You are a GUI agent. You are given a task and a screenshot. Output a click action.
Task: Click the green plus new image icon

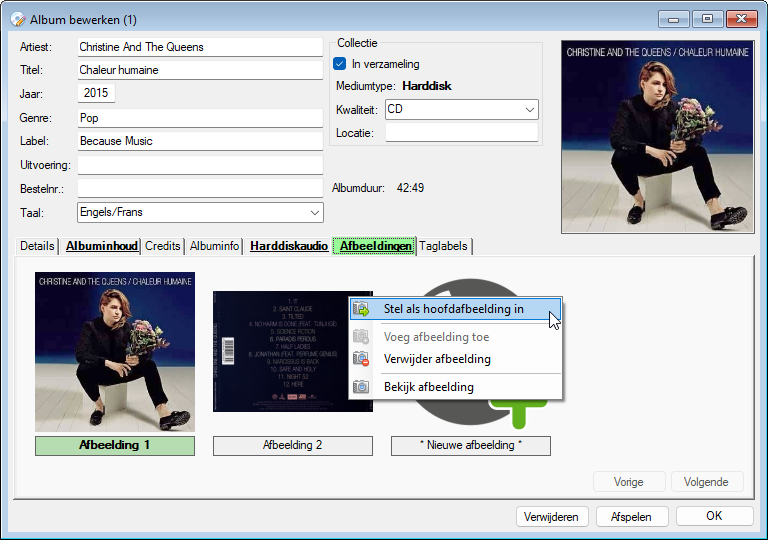(519, 414)
